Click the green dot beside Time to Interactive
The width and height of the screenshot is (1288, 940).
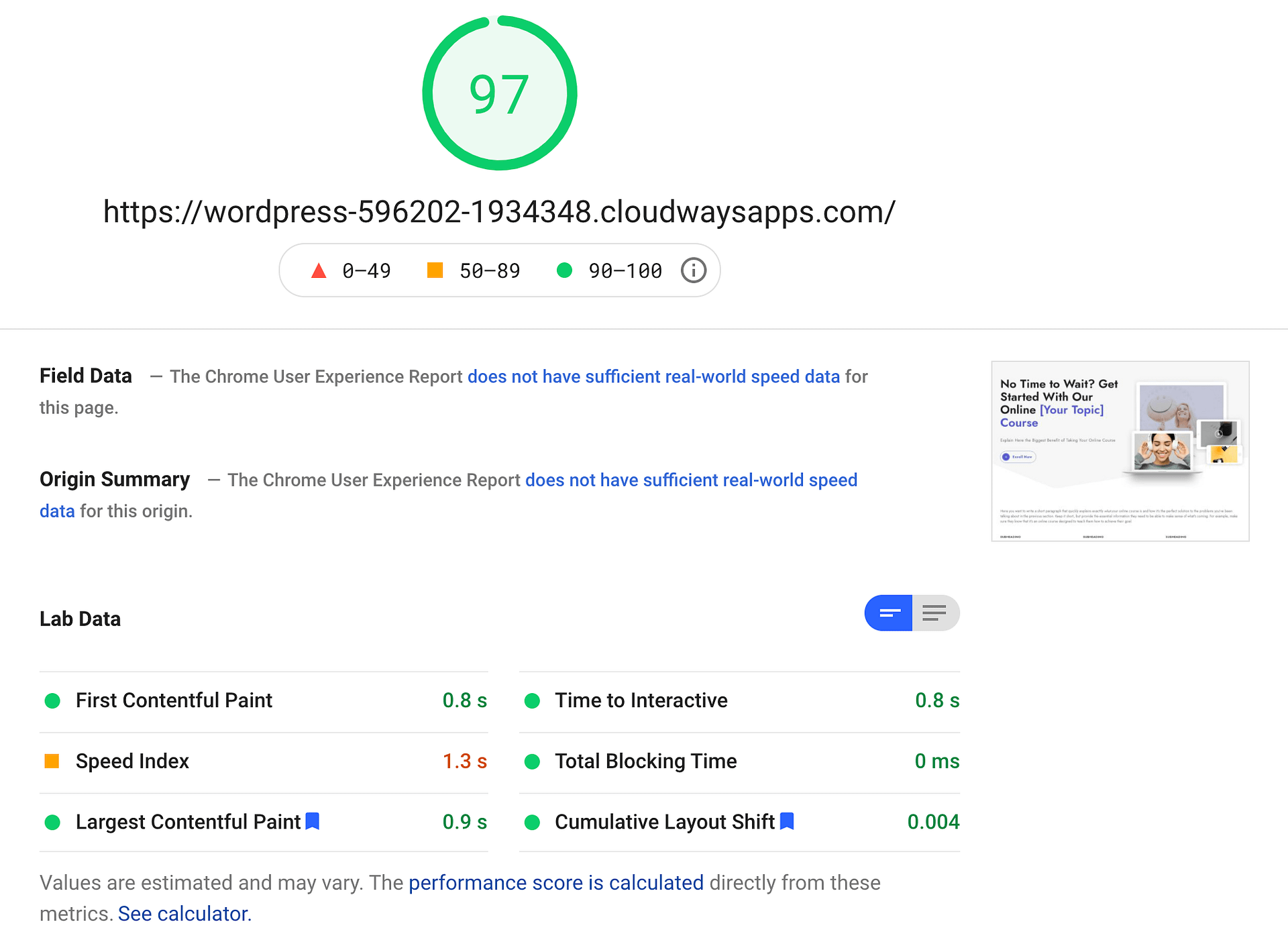pyautogui.click(x=533, y=700)
